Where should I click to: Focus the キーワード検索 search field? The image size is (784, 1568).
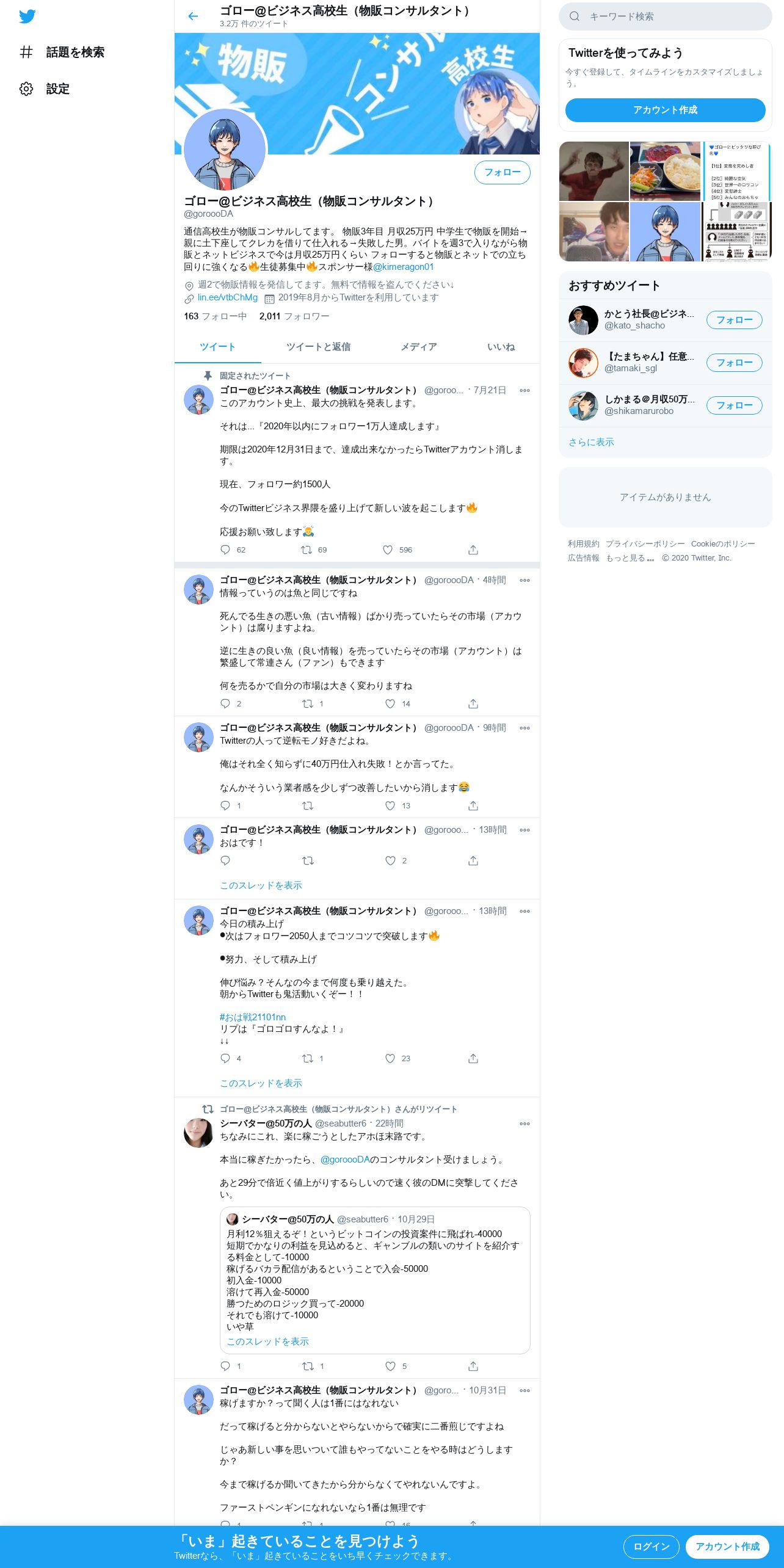(x=665, y=16)
